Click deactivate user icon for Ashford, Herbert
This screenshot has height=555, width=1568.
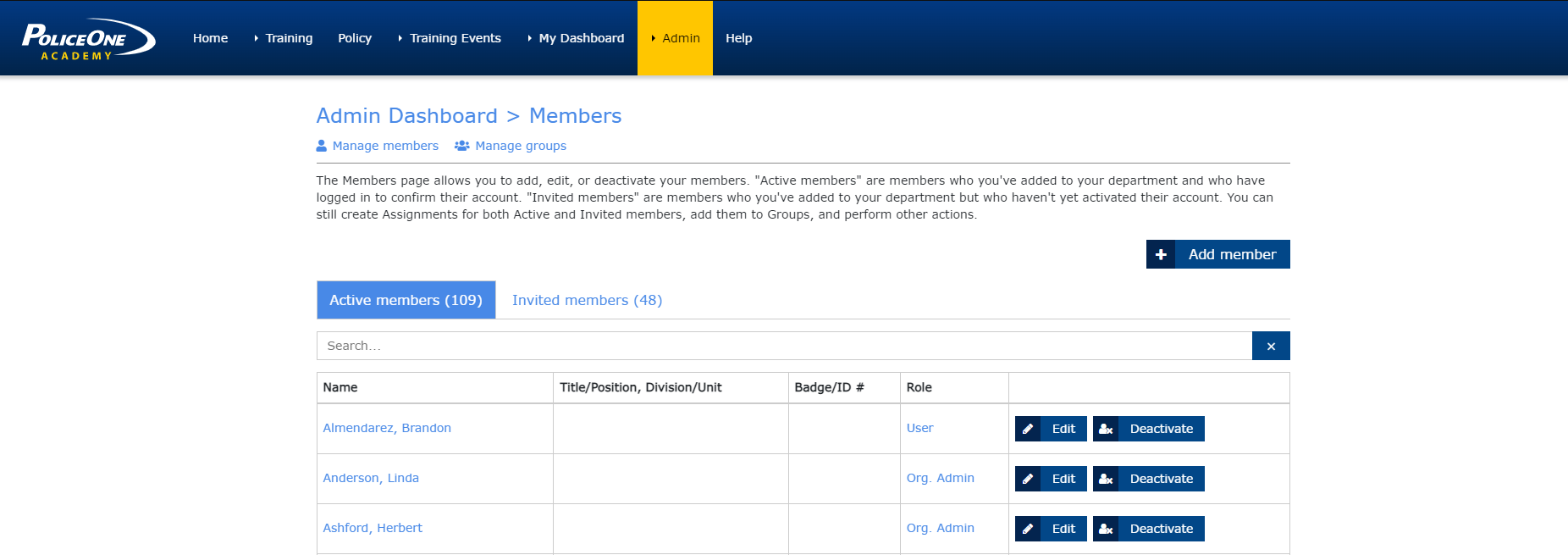point(1106,529)
